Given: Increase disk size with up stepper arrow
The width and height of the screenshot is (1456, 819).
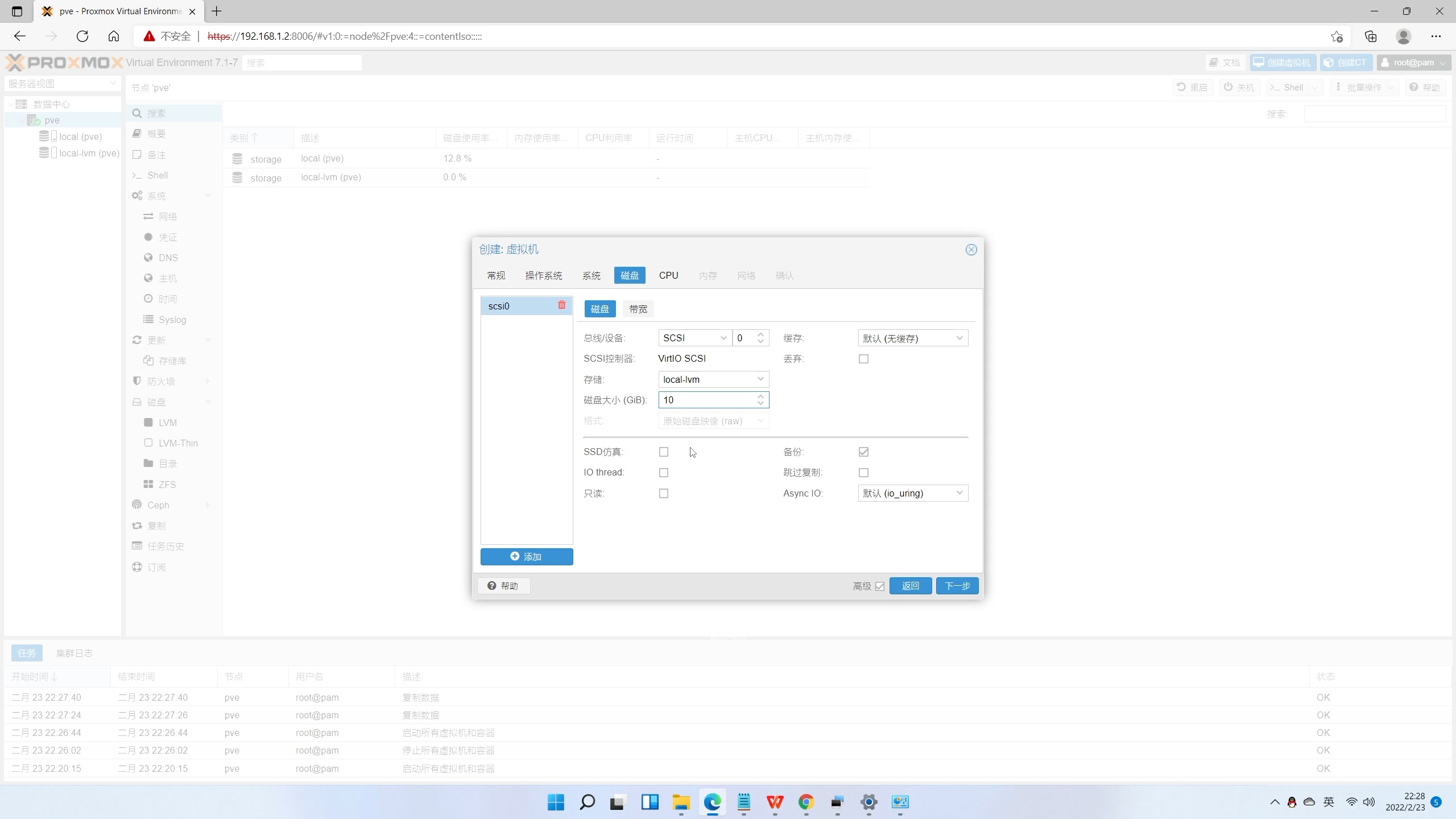Looking at the screenshot, I should (760, 396).
